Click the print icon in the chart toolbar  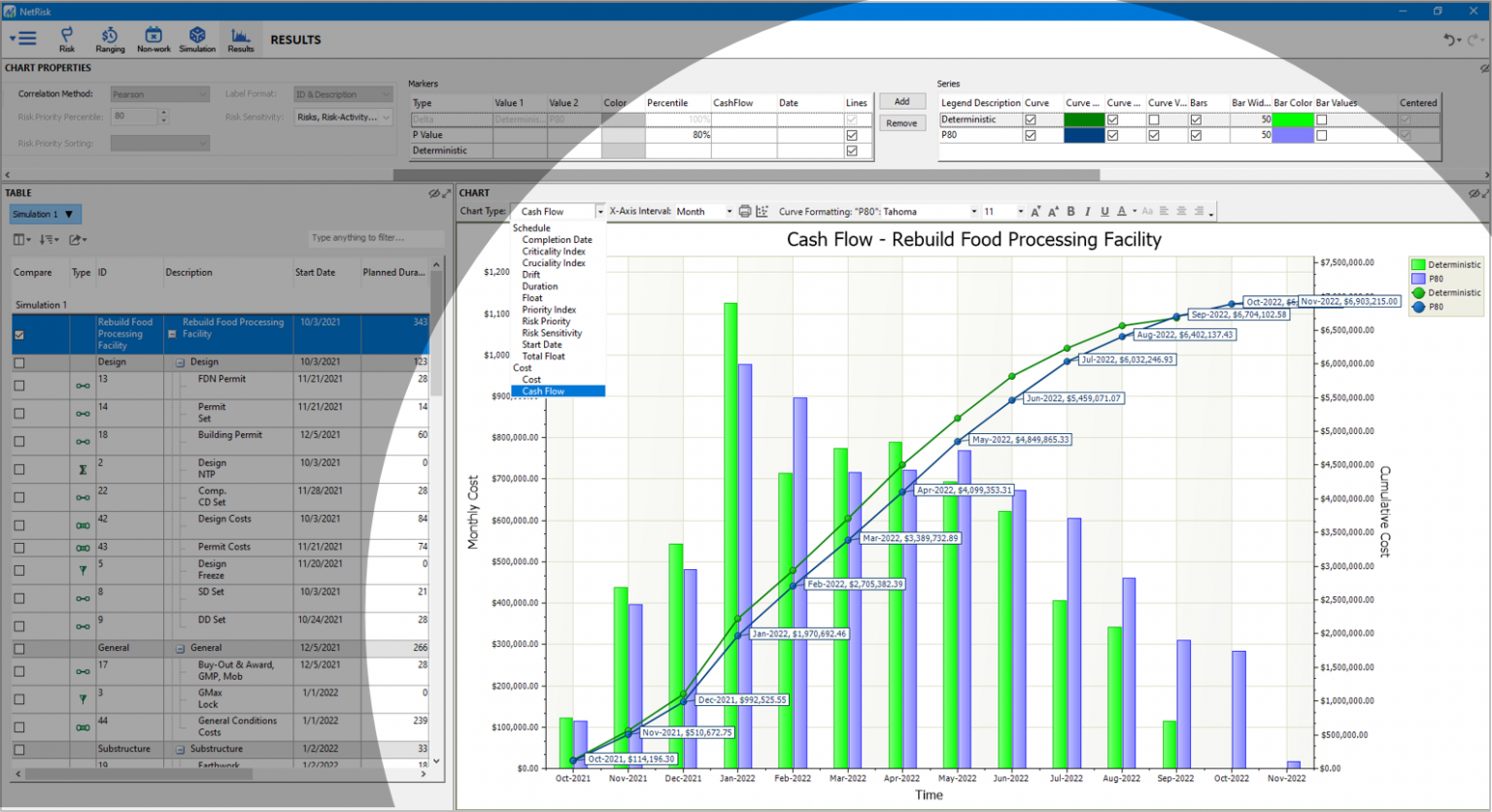click(744, 211)
